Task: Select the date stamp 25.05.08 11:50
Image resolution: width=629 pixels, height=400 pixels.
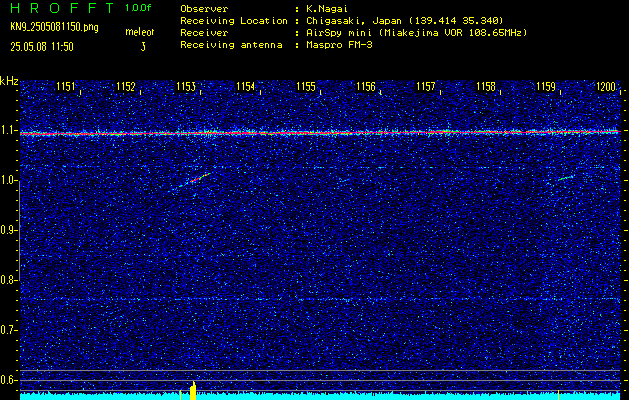Action: pyautogui.click(x=42, y=47)
